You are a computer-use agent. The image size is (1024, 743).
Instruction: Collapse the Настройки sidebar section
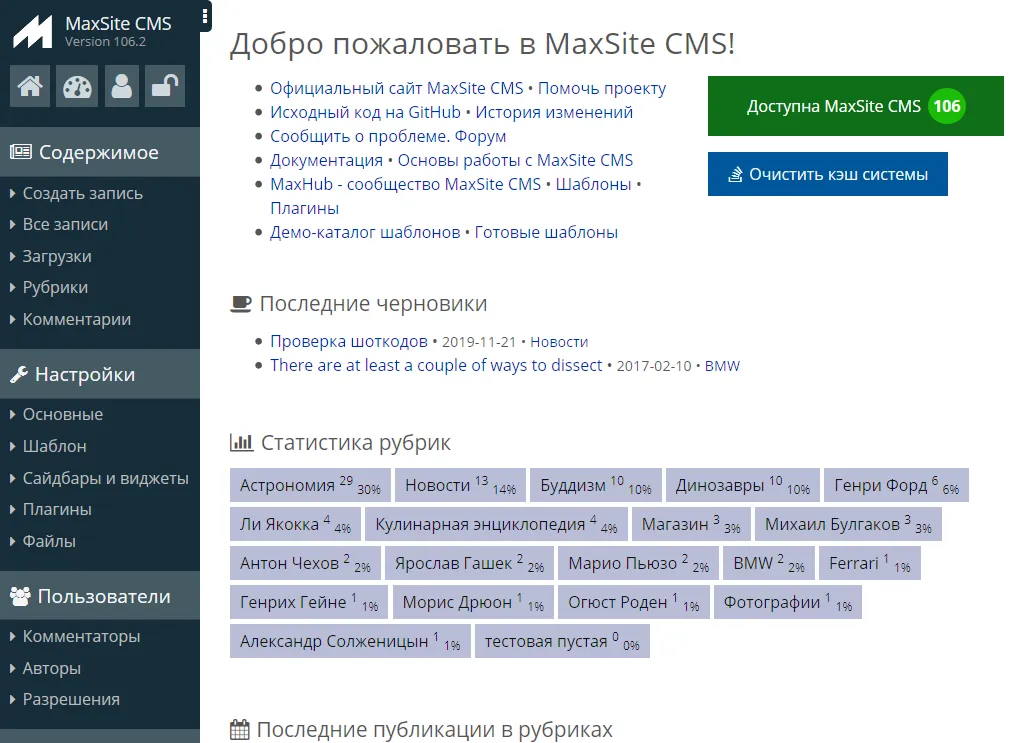click(85, 374)
